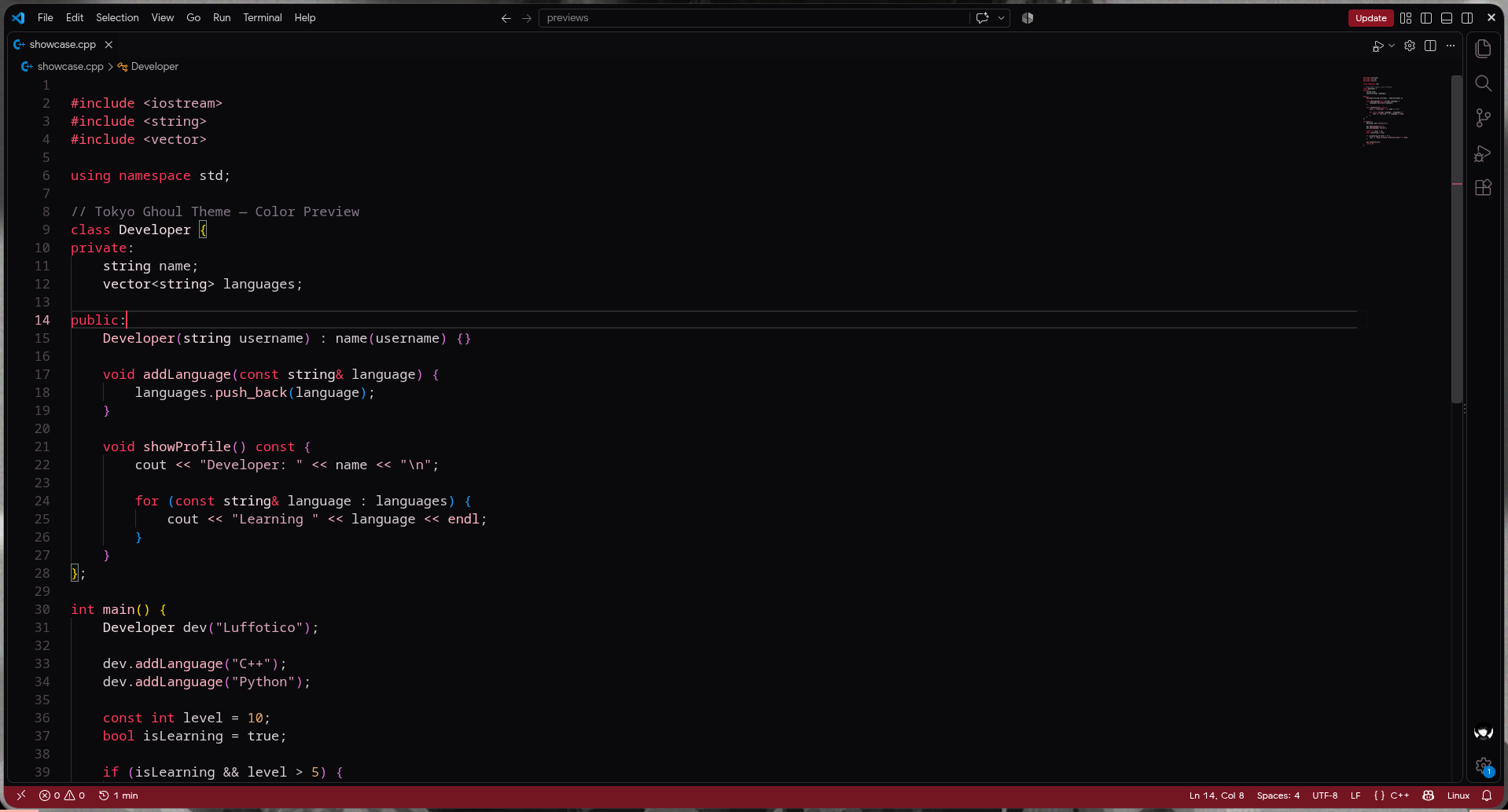The height and width of the screenshot is (812, 1508).
Task: Run the C++ file using play-debug icon
Action: click(1377, 46)
